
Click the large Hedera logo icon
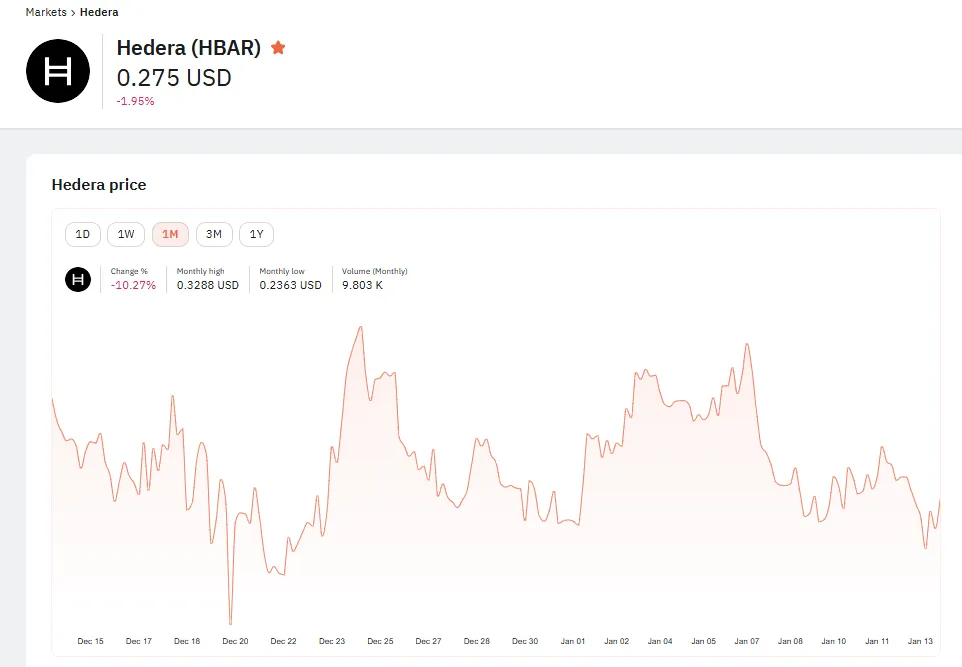coord(58,71)
